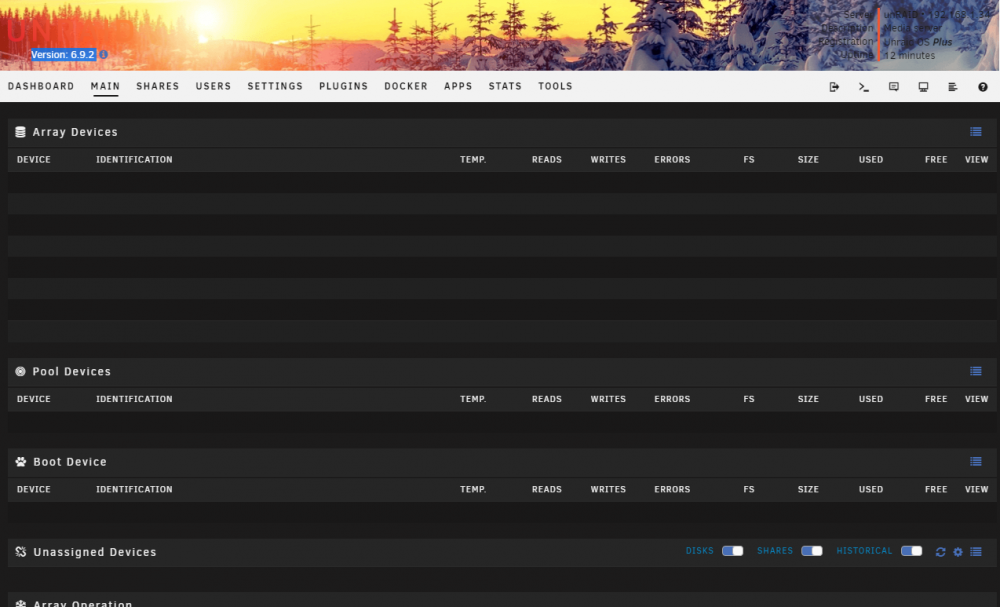The image size is (1000, 607).
Task: Click the DISKS label text
Action: (x=700, y=551)
